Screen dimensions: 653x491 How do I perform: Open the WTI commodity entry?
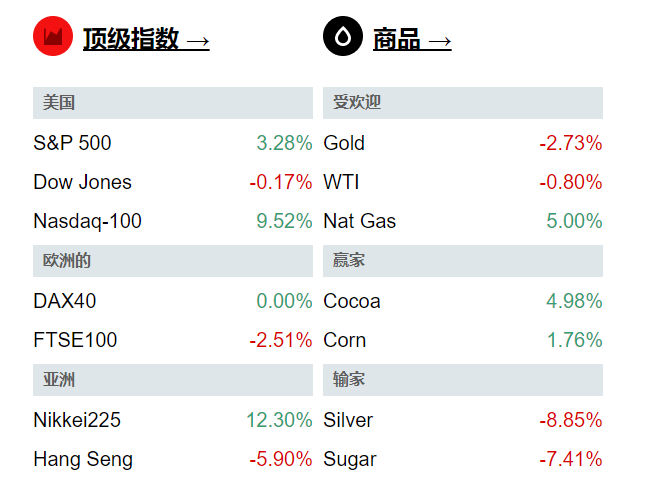coord(341,182)
